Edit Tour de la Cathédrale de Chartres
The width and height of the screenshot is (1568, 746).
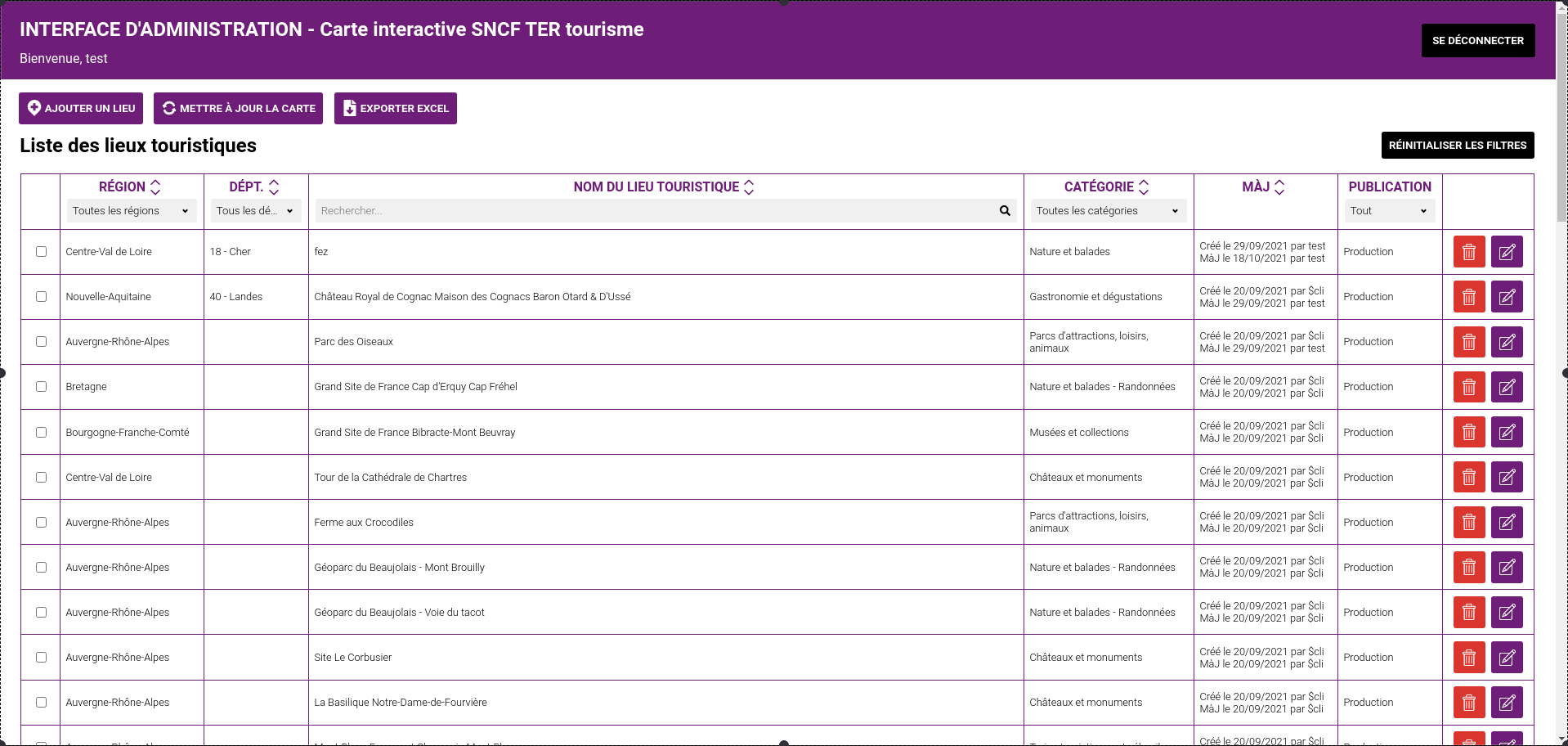[1506, 477]
